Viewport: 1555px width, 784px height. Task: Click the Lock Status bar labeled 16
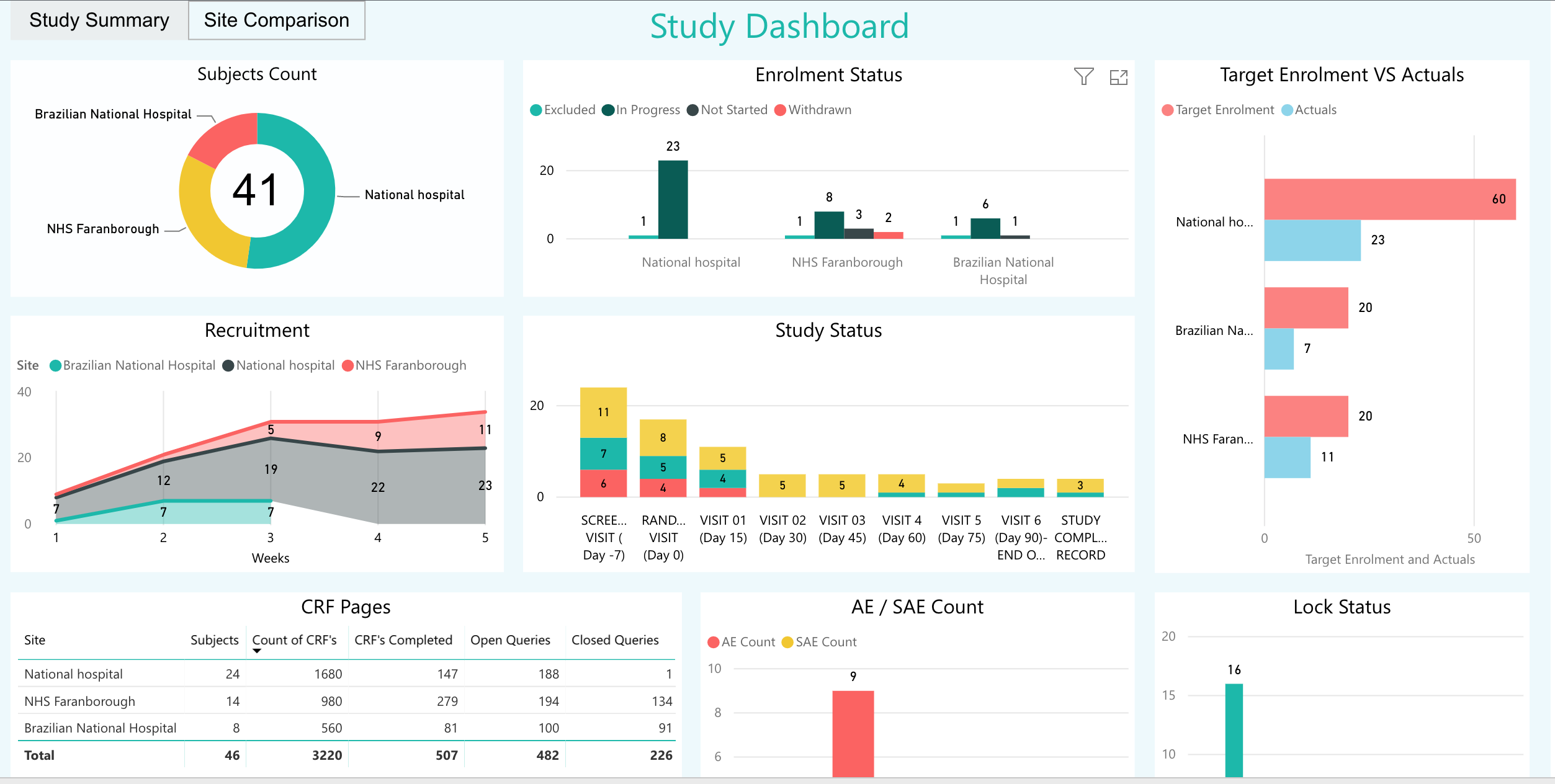coord(1234,730)
